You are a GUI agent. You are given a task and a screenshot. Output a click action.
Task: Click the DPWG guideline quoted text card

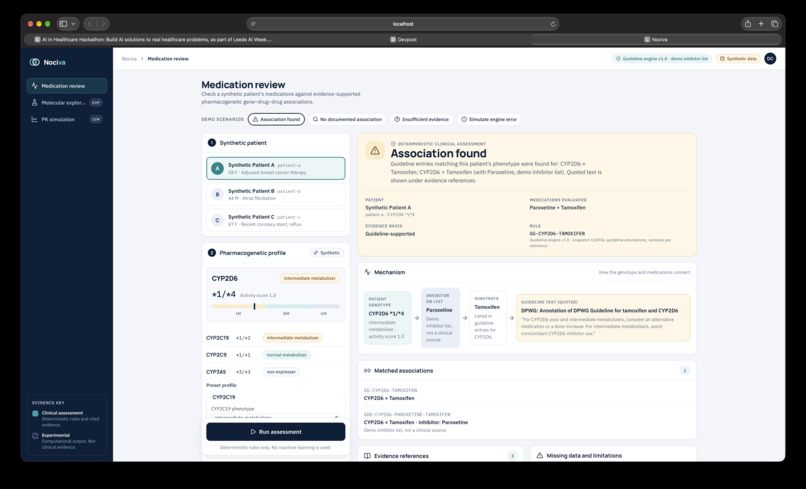(603, 317)
